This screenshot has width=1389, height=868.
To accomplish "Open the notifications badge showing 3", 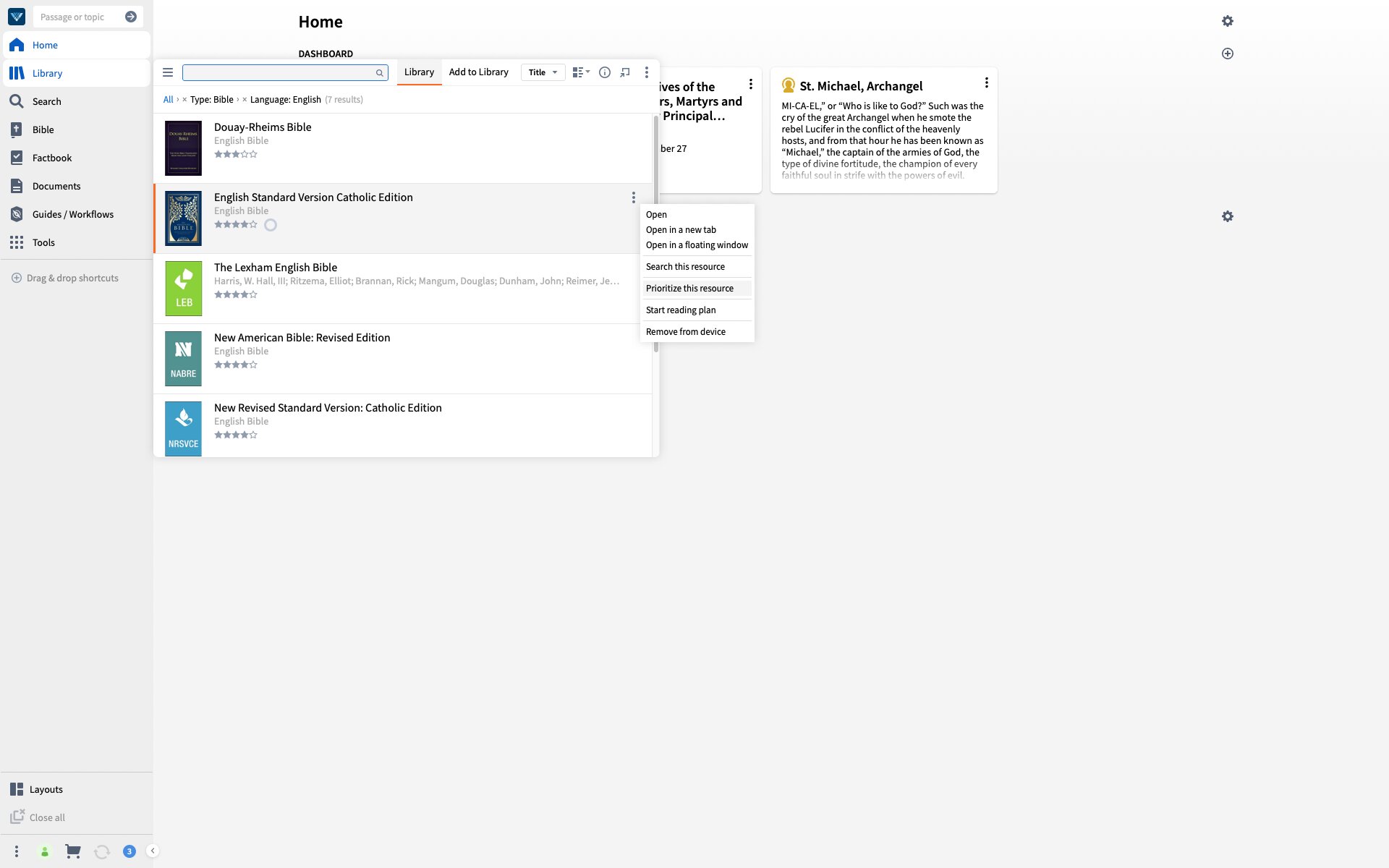I will coord(129,851).
